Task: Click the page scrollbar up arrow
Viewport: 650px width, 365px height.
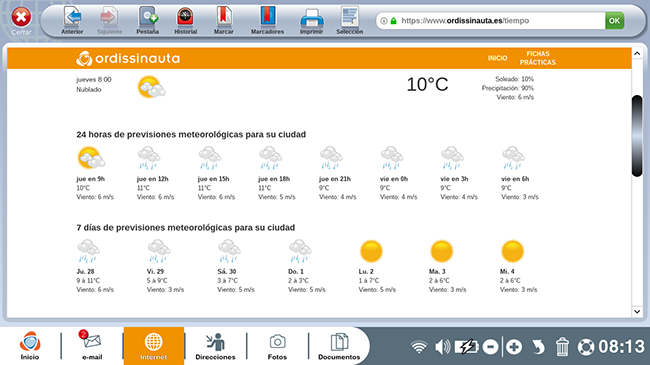Action: (x=637, y=53)
